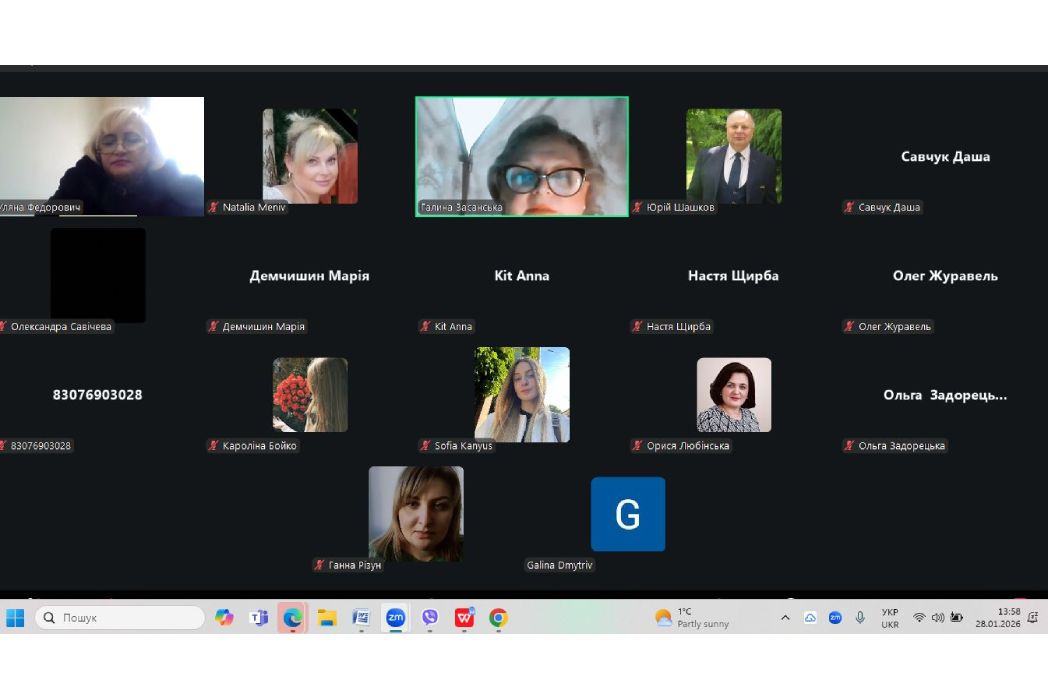Select Галина Засанська's active video tile
Screen dimensions: 1048x700
tap(522, 155)
